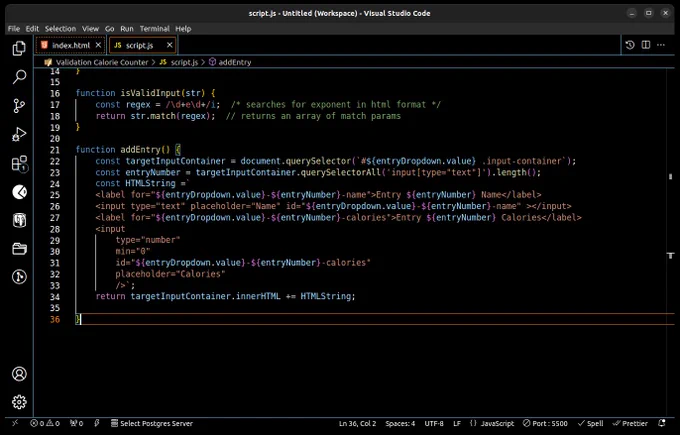Click addEntry function name on line 21
This screenshot has height=435, width=680.
(x=140, y=150)
